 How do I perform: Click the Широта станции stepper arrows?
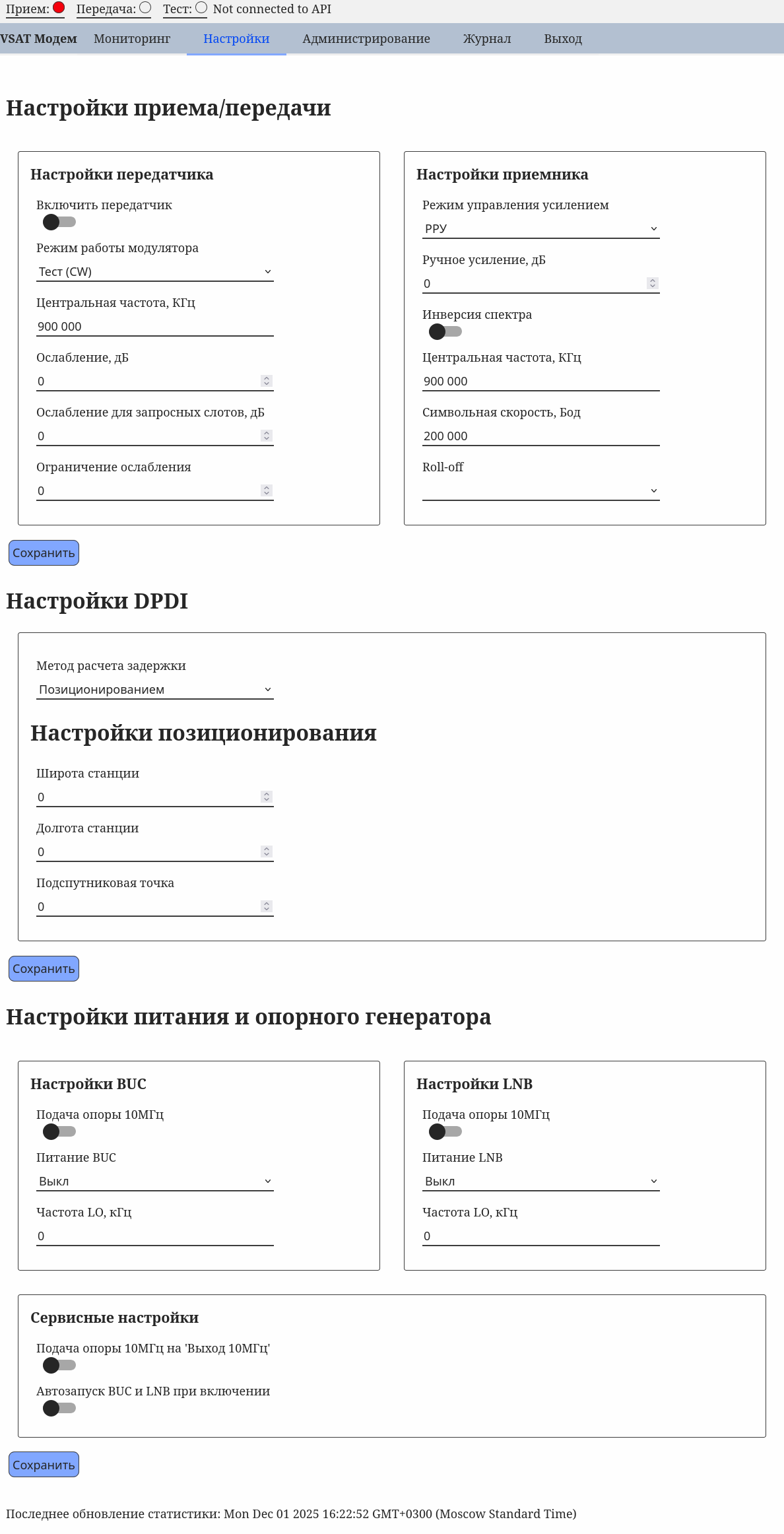(x=267, y=797)
